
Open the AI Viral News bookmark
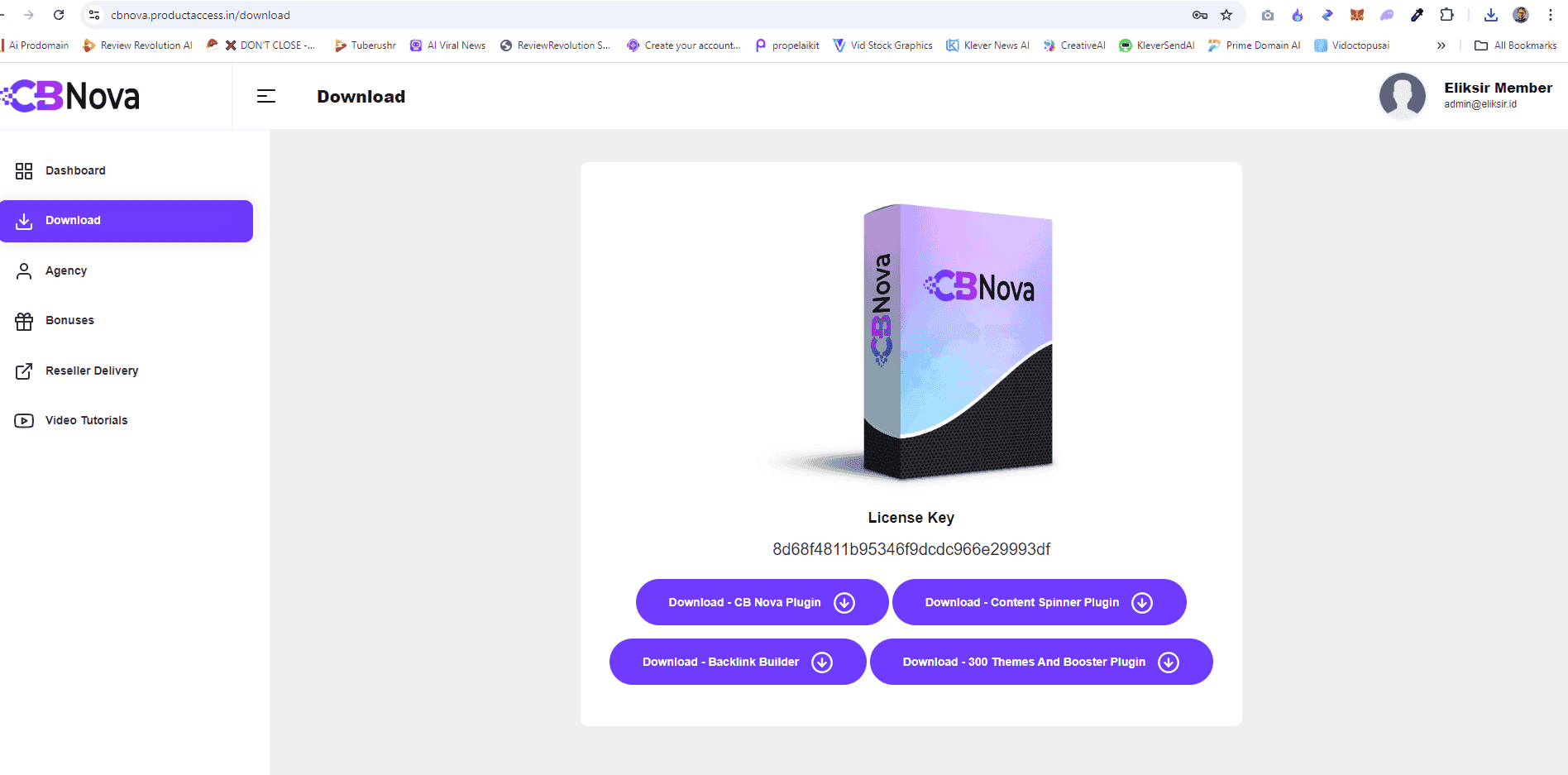[x=448, y=45]
